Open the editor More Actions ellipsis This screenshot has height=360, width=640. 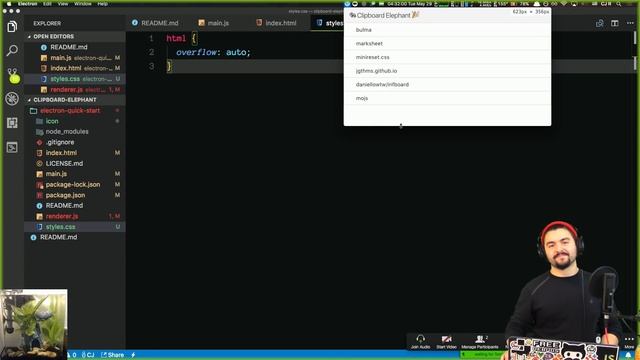click(630, 23)
